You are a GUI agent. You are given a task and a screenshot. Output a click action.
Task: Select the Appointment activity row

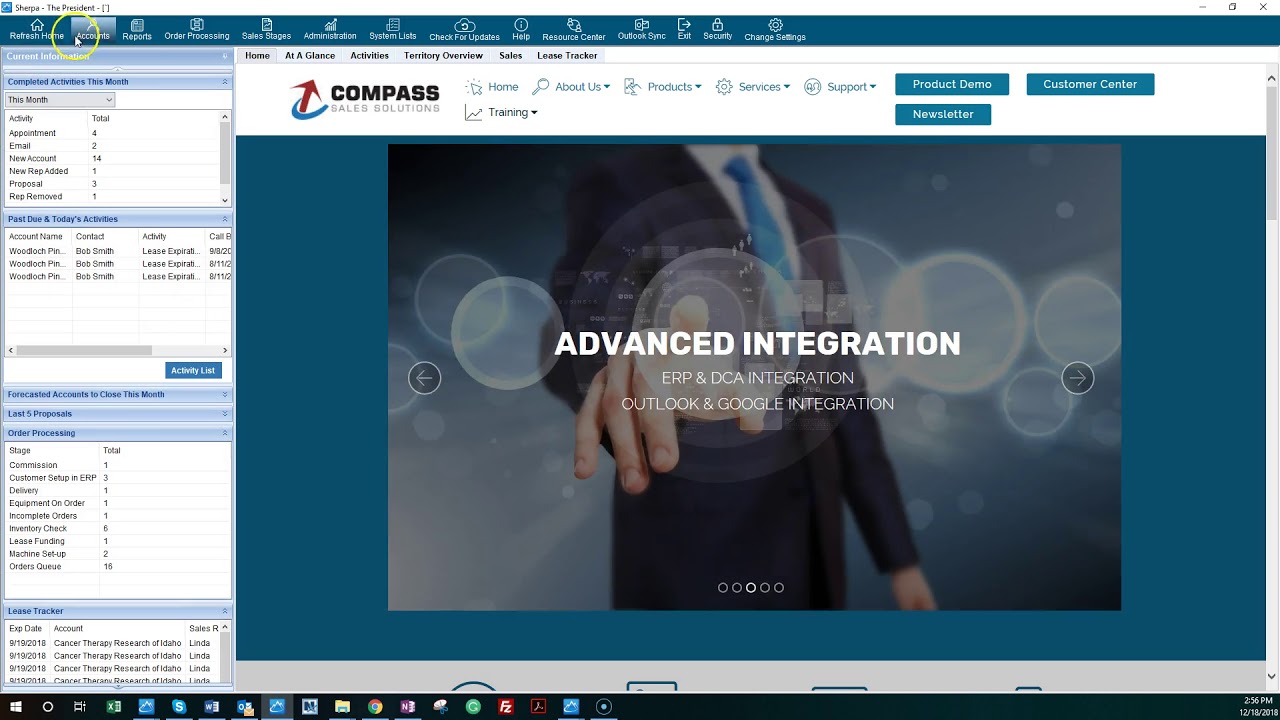pyautogui.click(x=112, y=133)
